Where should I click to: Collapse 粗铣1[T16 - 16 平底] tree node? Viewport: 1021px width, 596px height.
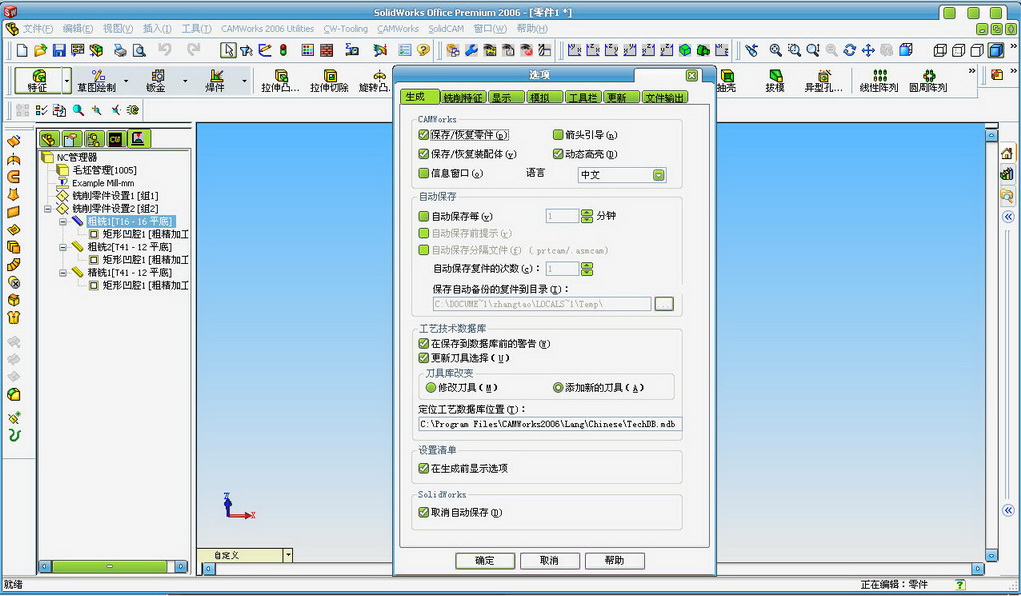tap(63, 221)
